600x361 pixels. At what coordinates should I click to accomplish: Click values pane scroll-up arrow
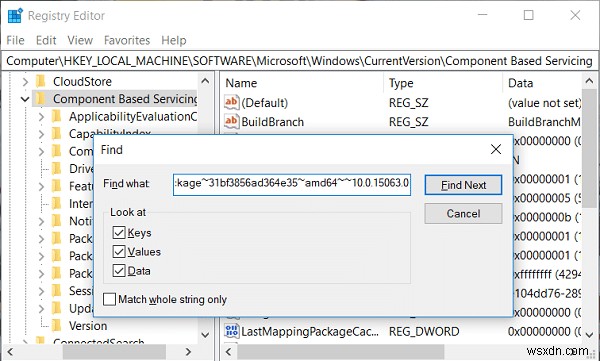589,81
